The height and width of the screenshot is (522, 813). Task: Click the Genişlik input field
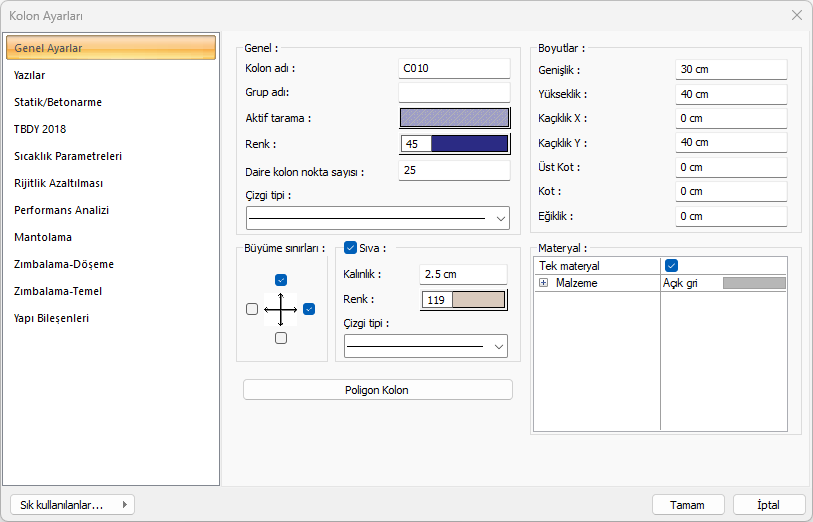(730, 70)
